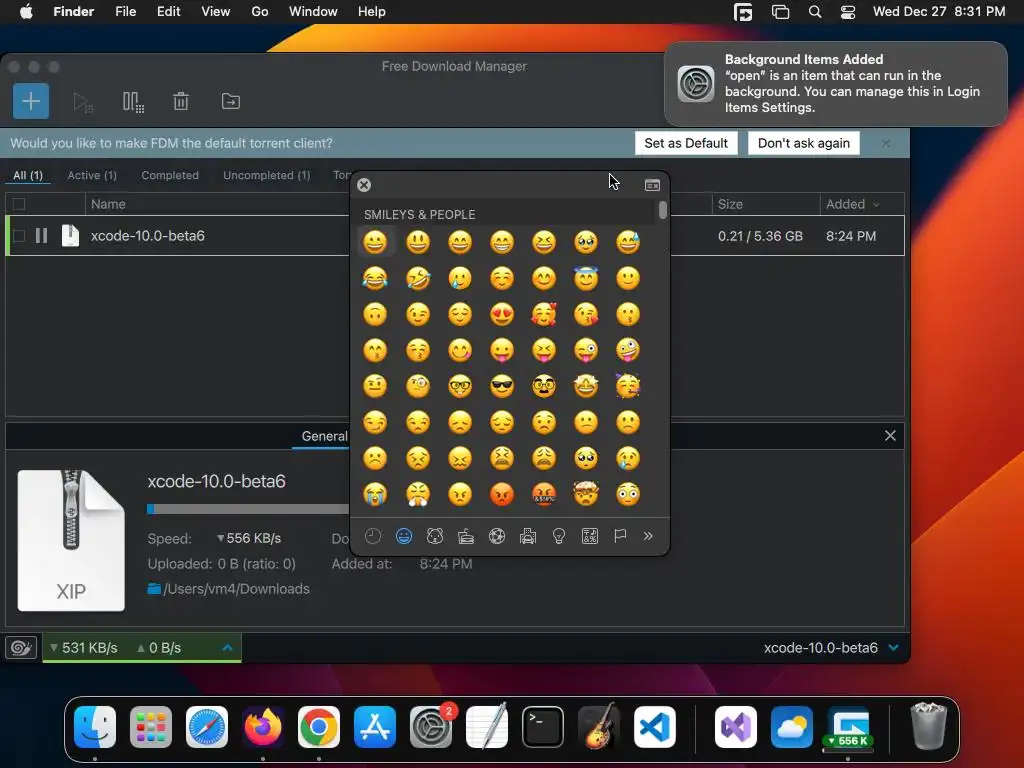The height and width of the screenshot is (768, 1024).
Task: Select Flags emoji category
Action: click(620, 536)
